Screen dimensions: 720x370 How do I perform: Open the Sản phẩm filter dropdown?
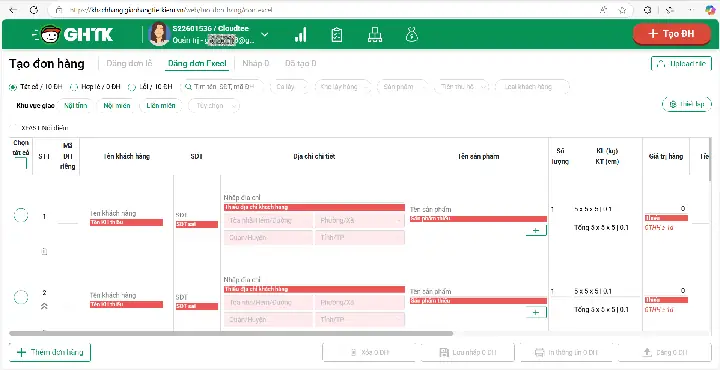point(402,87)
